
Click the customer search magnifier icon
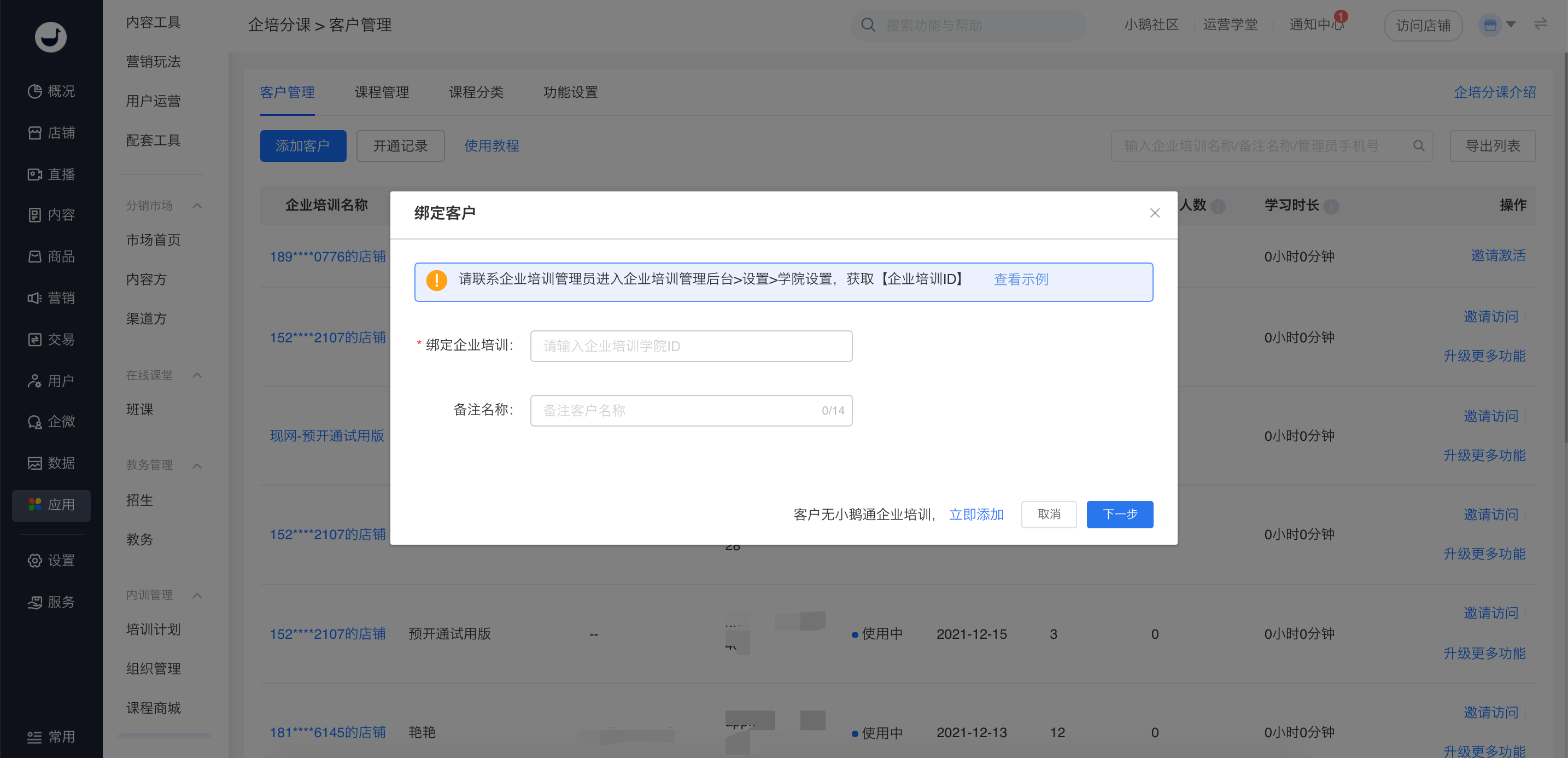coord(1419,146)
